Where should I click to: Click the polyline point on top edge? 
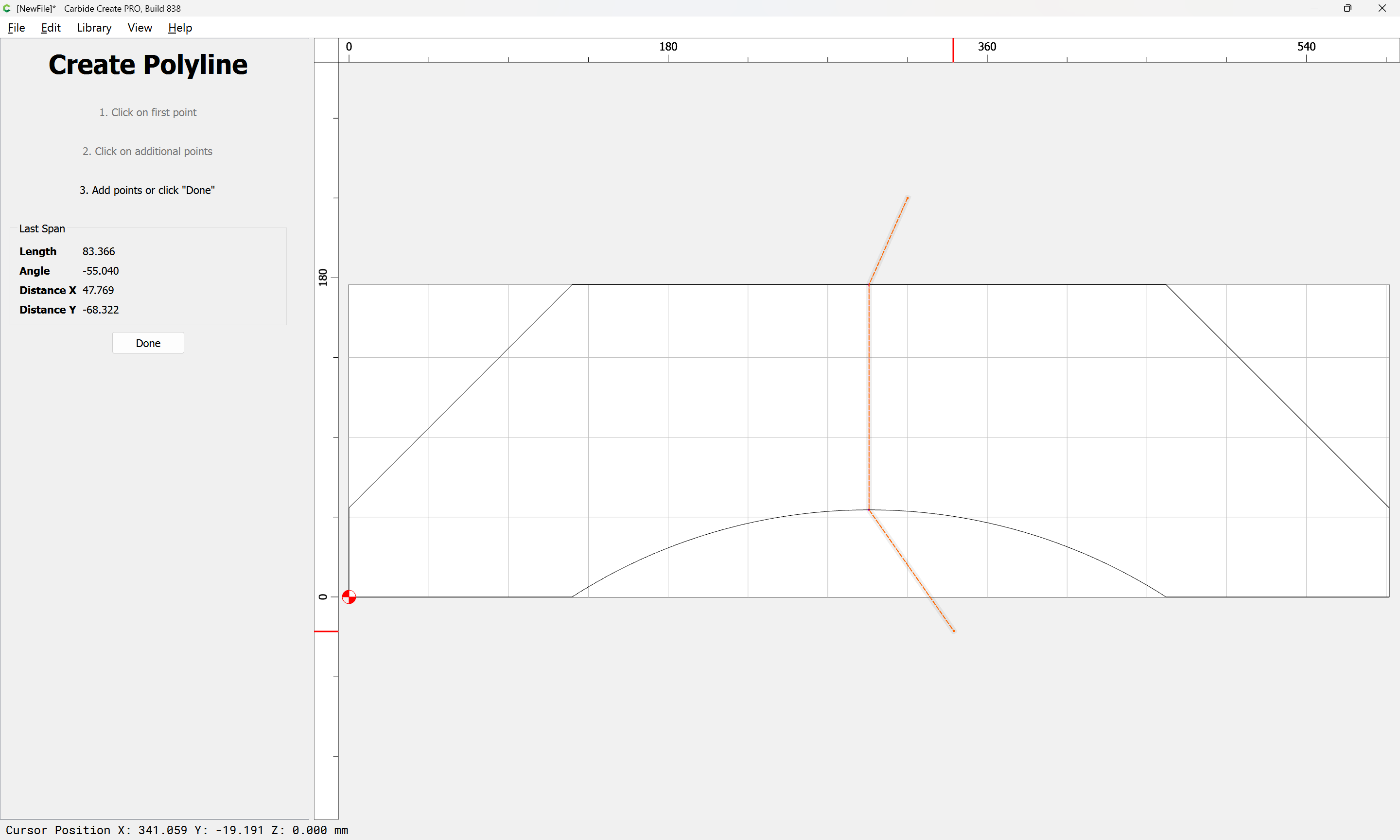(869, 284)
